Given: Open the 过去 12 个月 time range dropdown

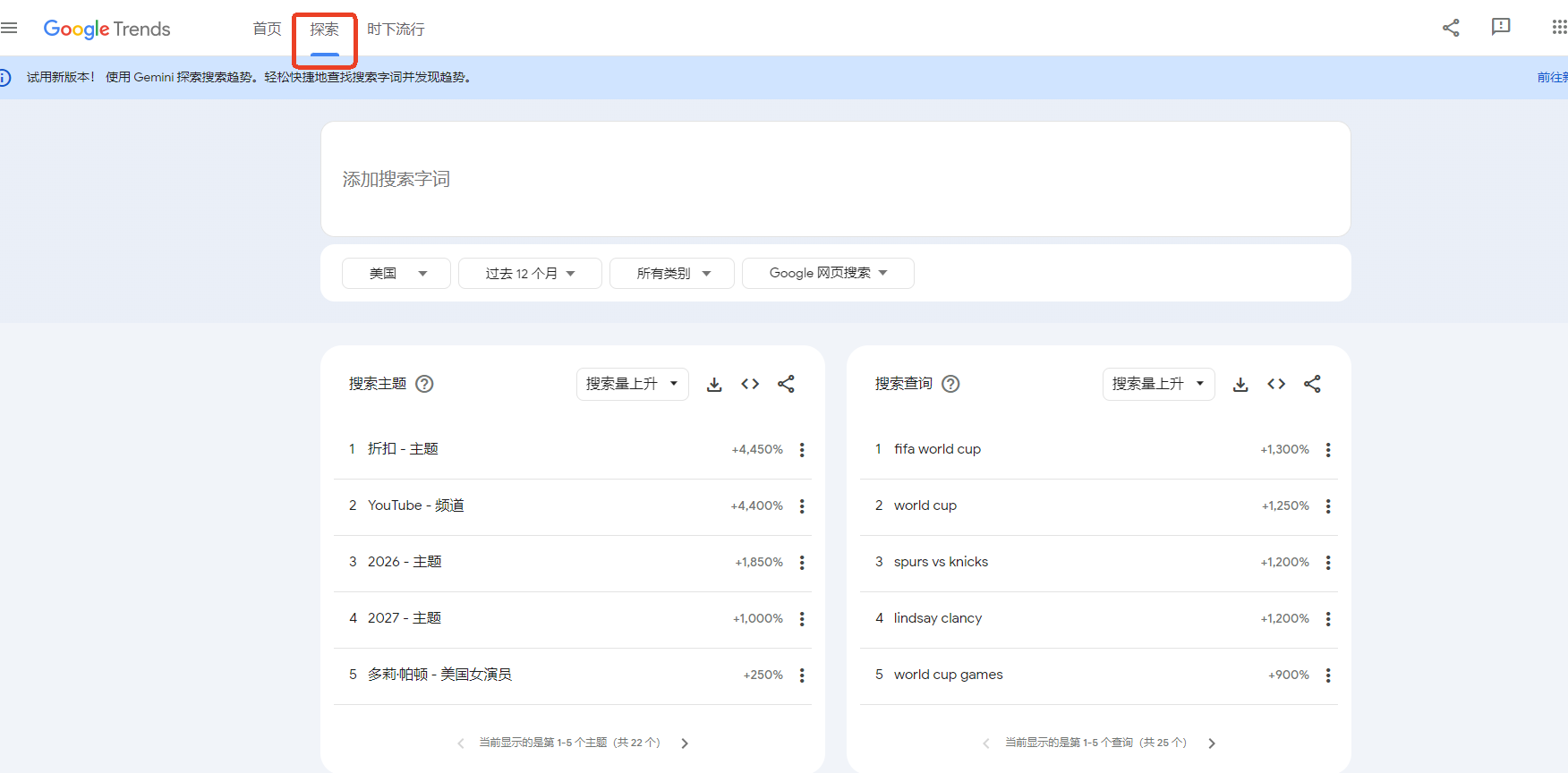Looking at the screenshot, I should [530, 273].
